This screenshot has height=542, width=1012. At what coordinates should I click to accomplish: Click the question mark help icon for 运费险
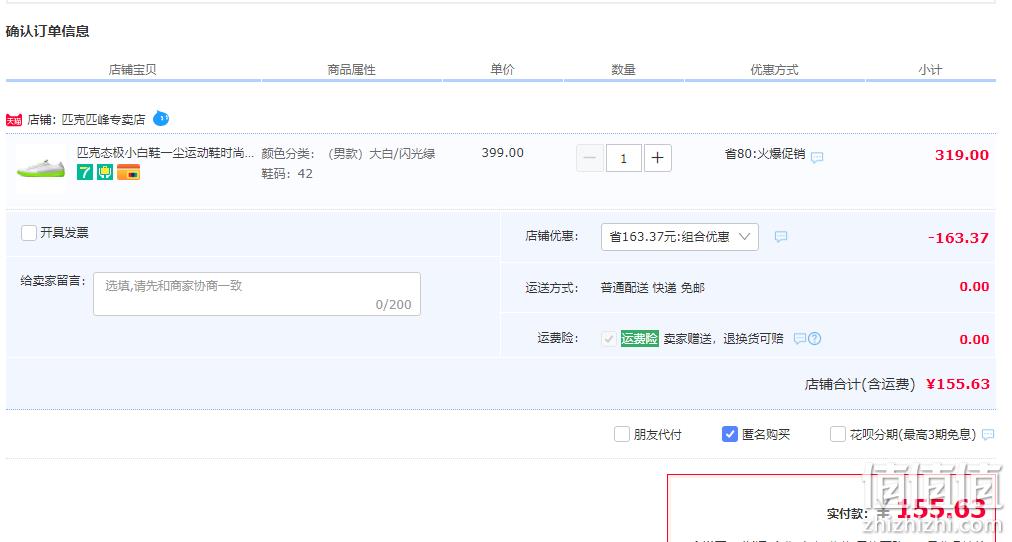(815, 338)
